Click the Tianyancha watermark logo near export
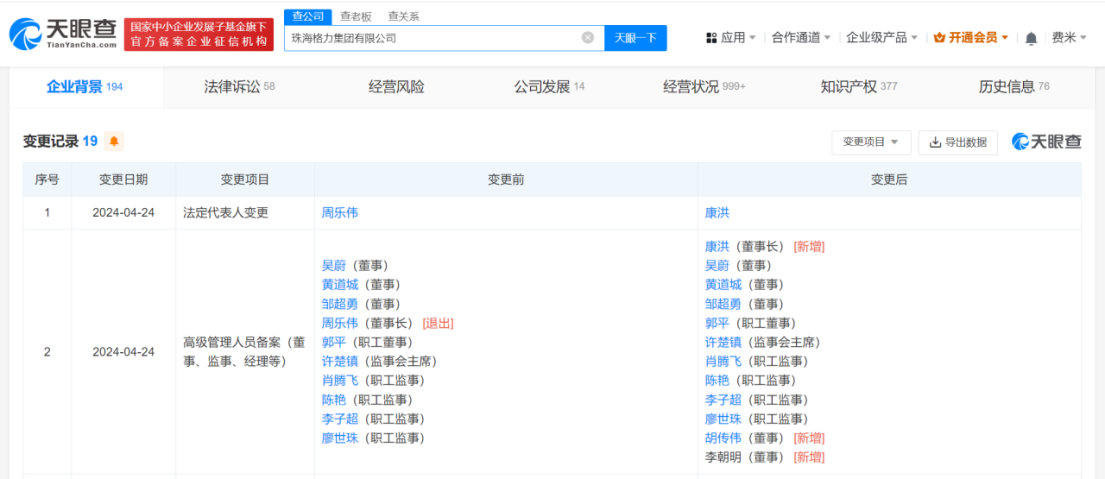The image size is (1105, 479). click(1046, 142)
